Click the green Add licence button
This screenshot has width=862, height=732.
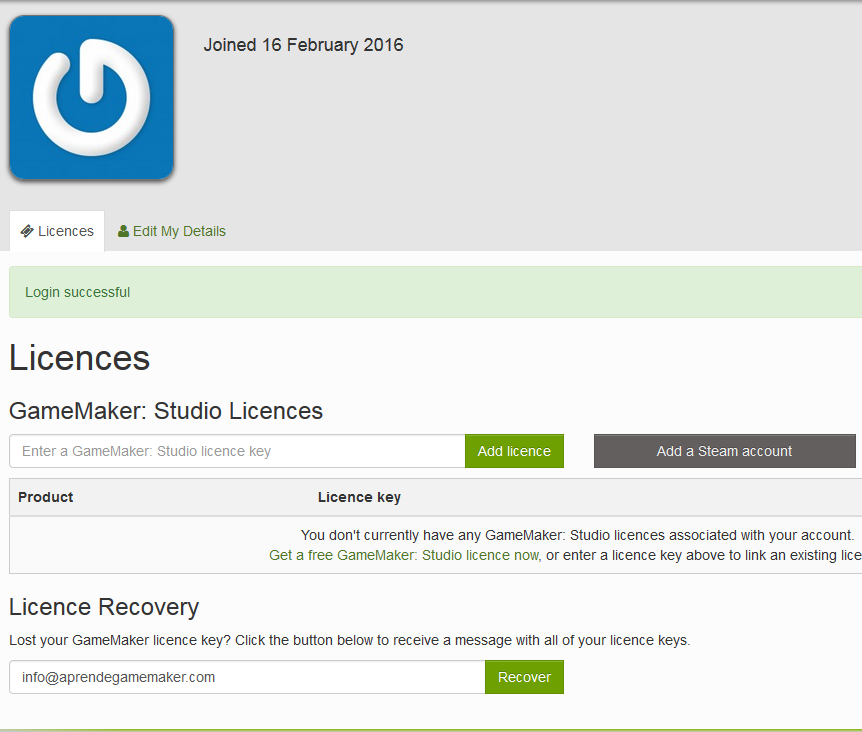[514, 451]
